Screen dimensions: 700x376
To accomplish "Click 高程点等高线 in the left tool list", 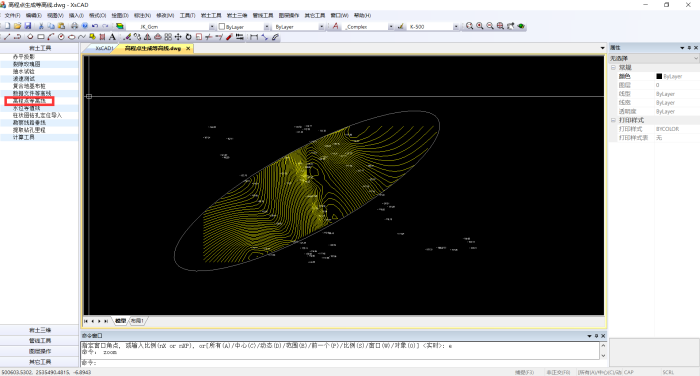I will click(29, 101).
